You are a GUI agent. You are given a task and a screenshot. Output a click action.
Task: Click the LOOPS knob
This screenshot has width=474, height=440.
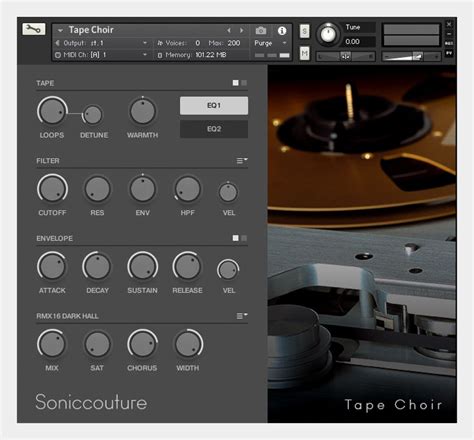coord(52,111)
